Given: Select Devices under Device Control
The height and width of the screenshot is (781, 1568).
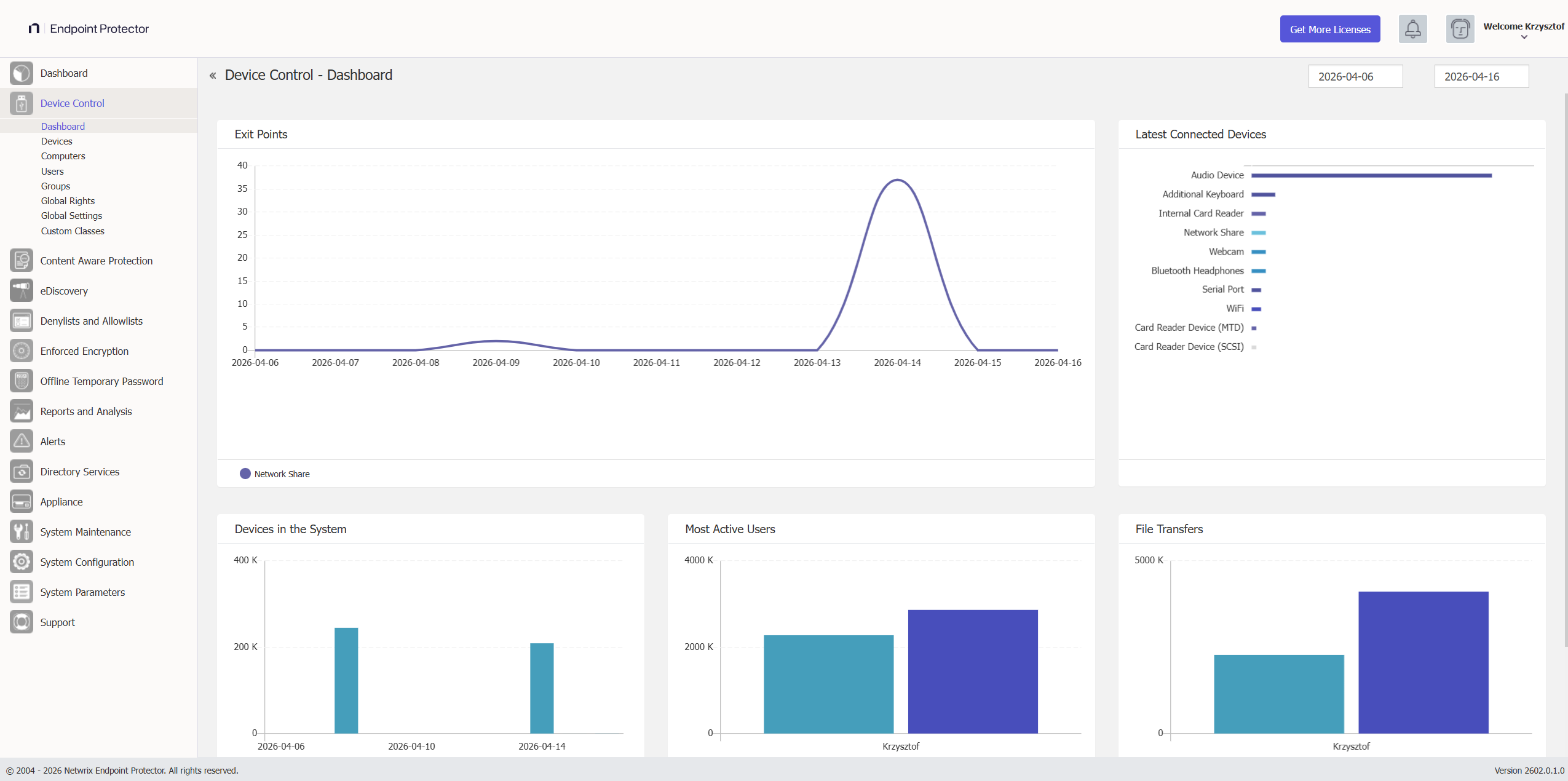Looking at the screenshot, I should [57, 141].
